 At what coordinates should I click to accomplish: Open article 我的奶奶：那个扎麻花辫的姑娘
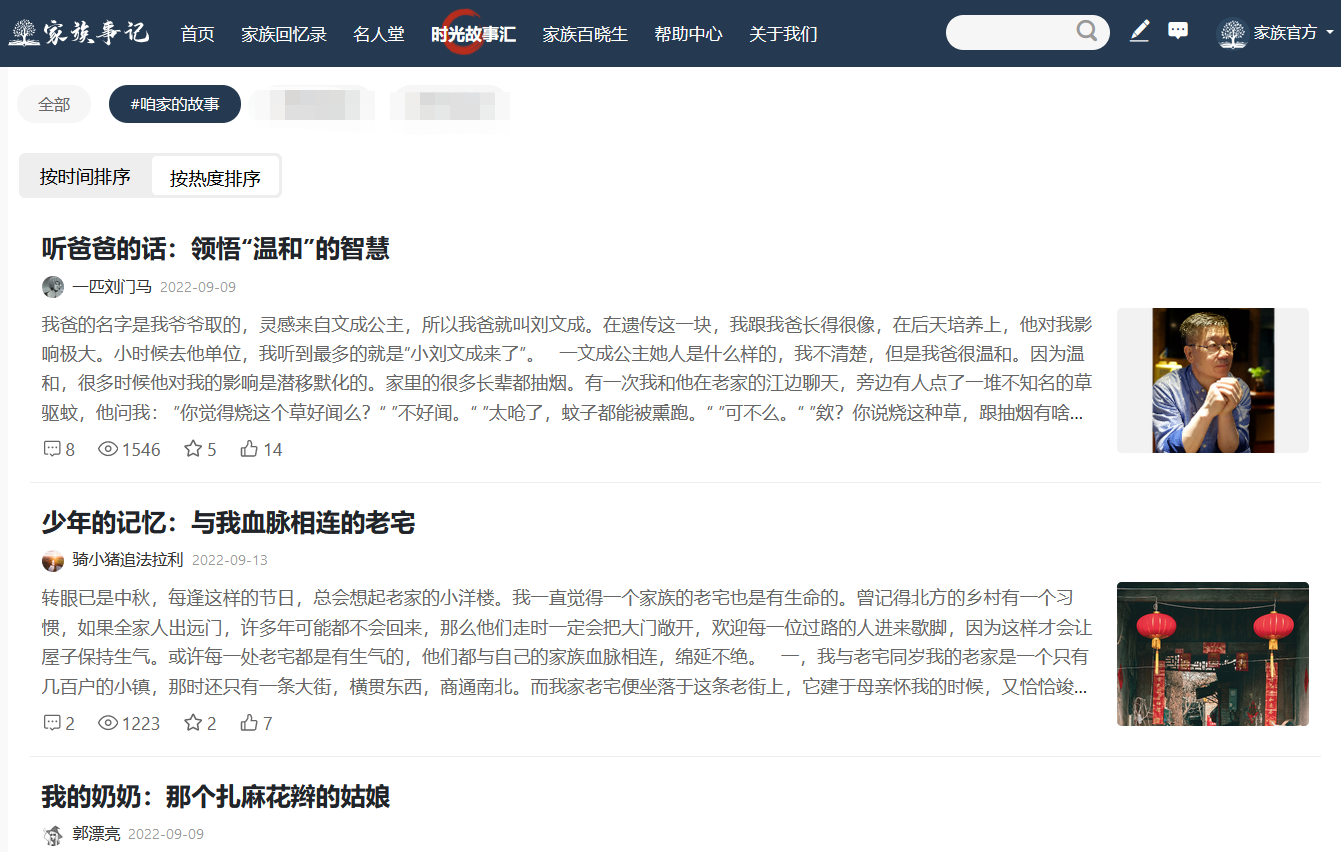215,796
